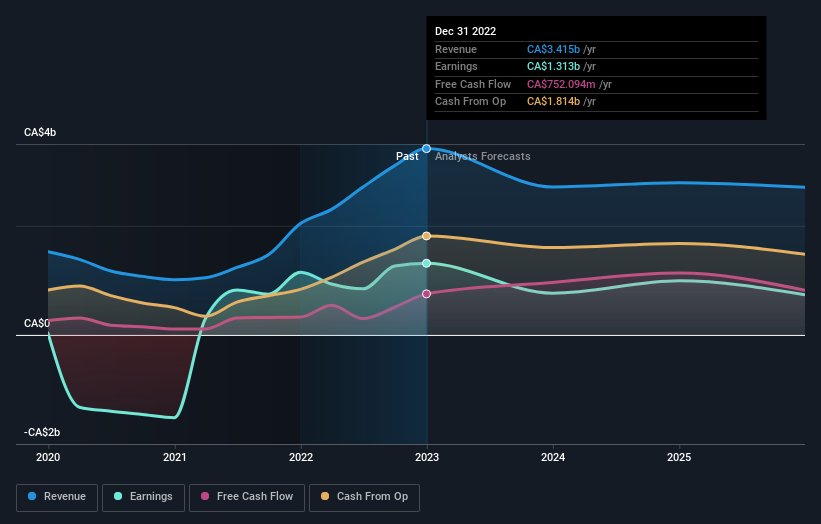Click the tooltip 'Cash From Op' row label
821x524 pixels.
[471, 102]
